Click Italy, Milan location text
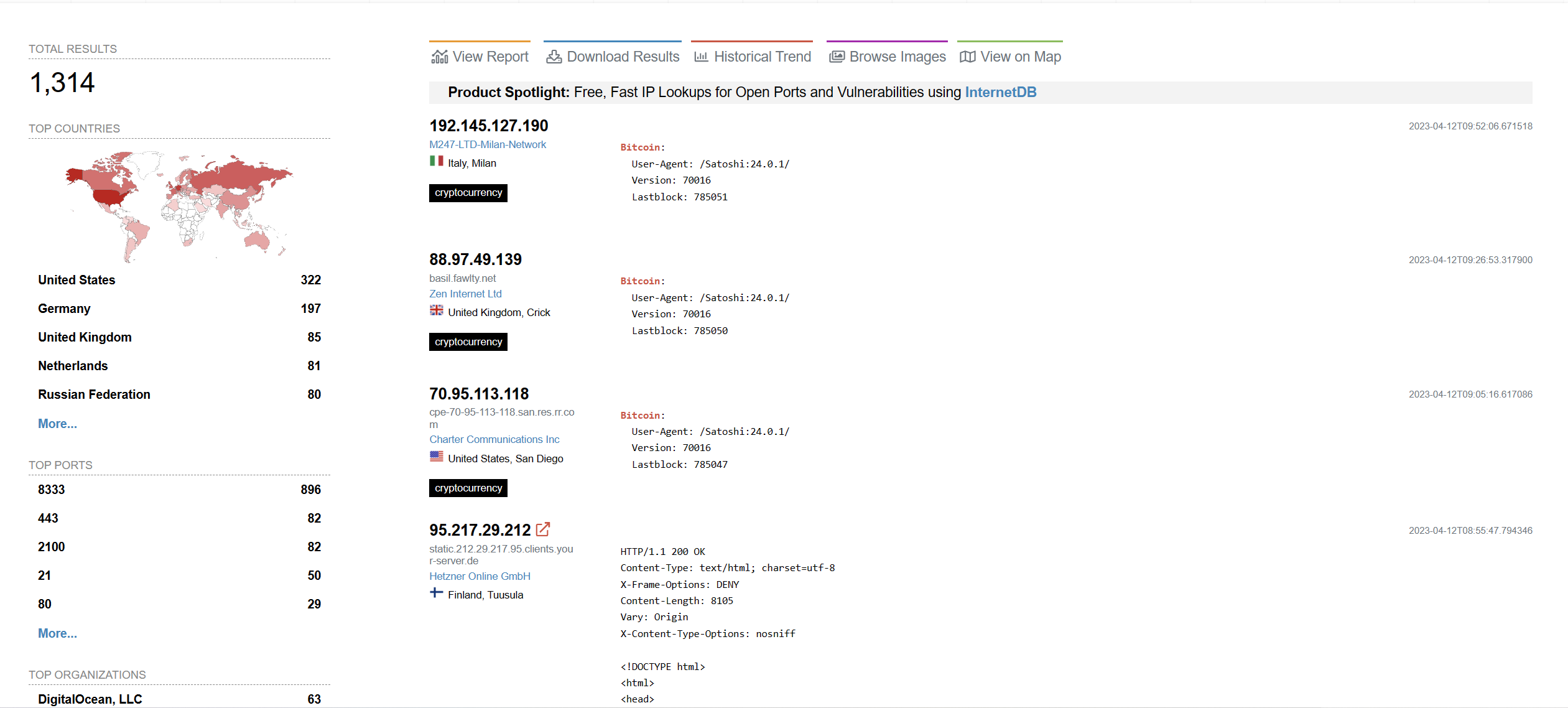The height and width of the screenshot is (708, 1568). click(472, 163)
